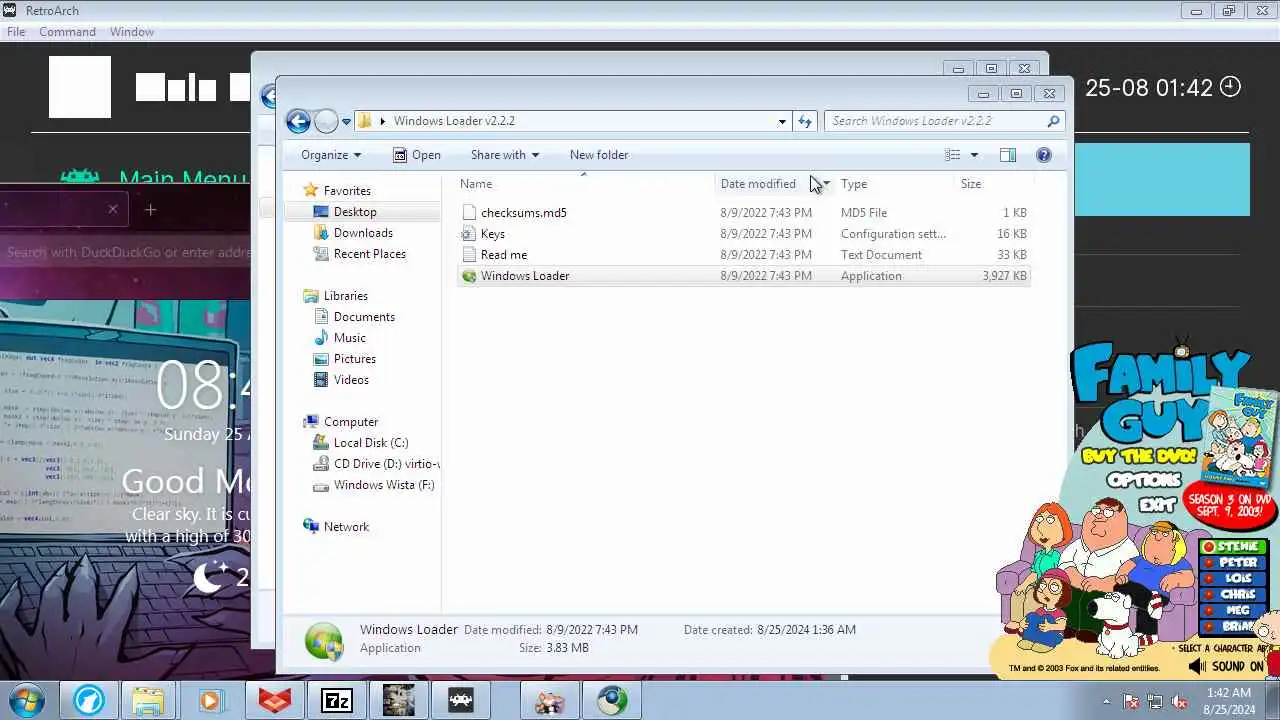Select Desktop in Favorites
The image size is (1280, 720).
pos(355,212)
